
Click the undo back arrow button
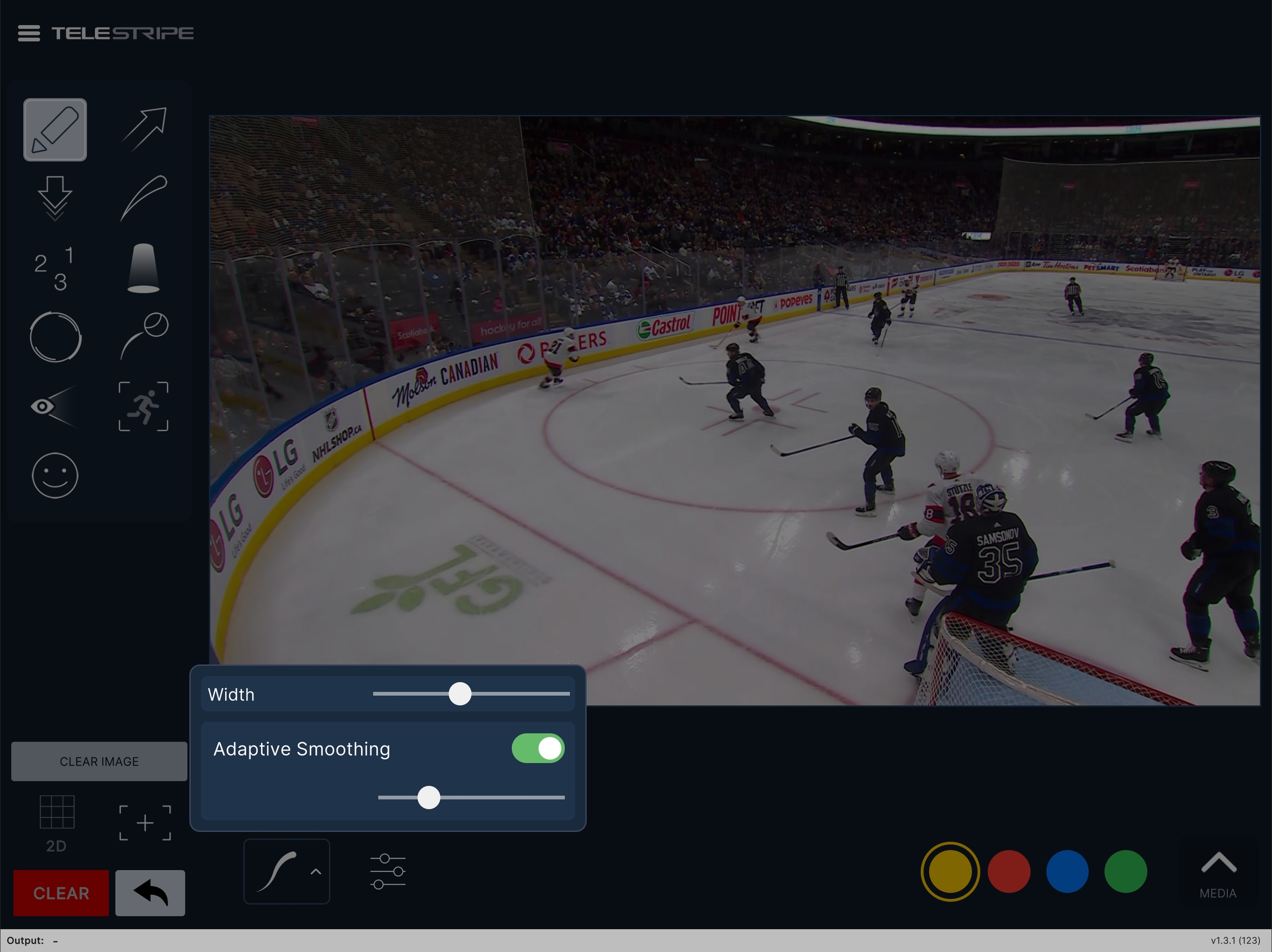[150, 893]
